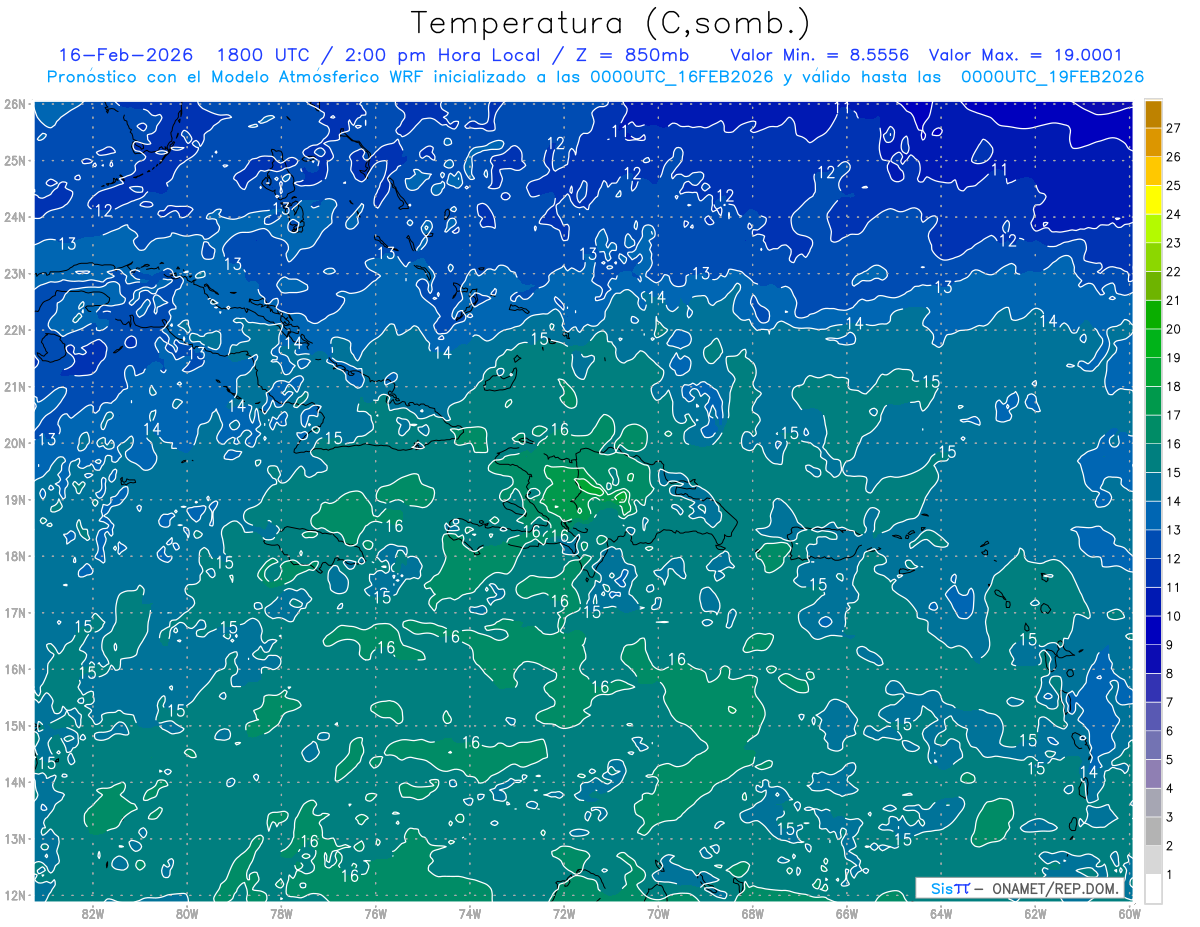The height and width of the screenshot is (927, 1200).
Task: Select the "Z = 850mb" pressure level text
Action: 634,55
